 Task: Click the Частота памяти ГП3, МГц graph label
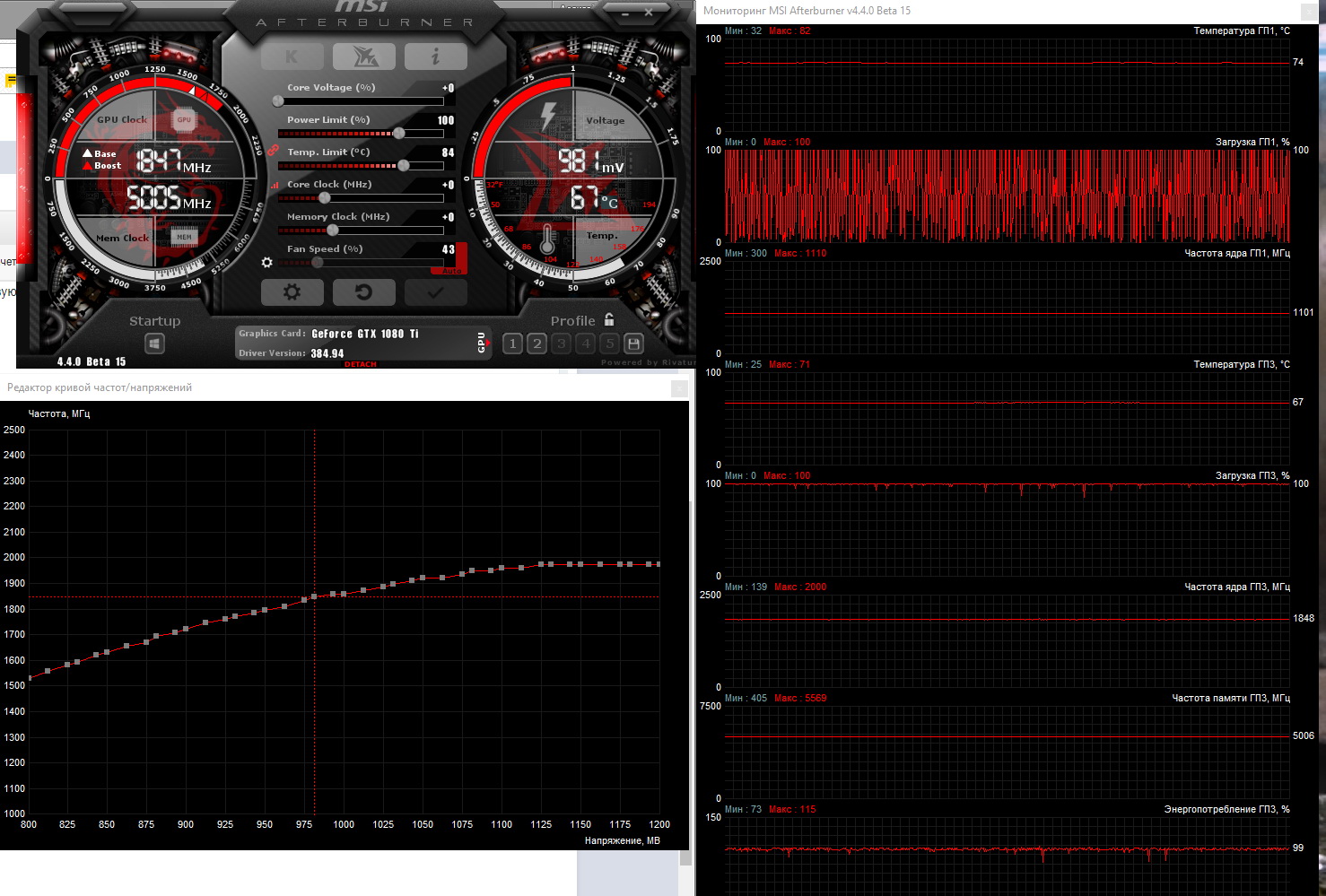point(1231,698)
